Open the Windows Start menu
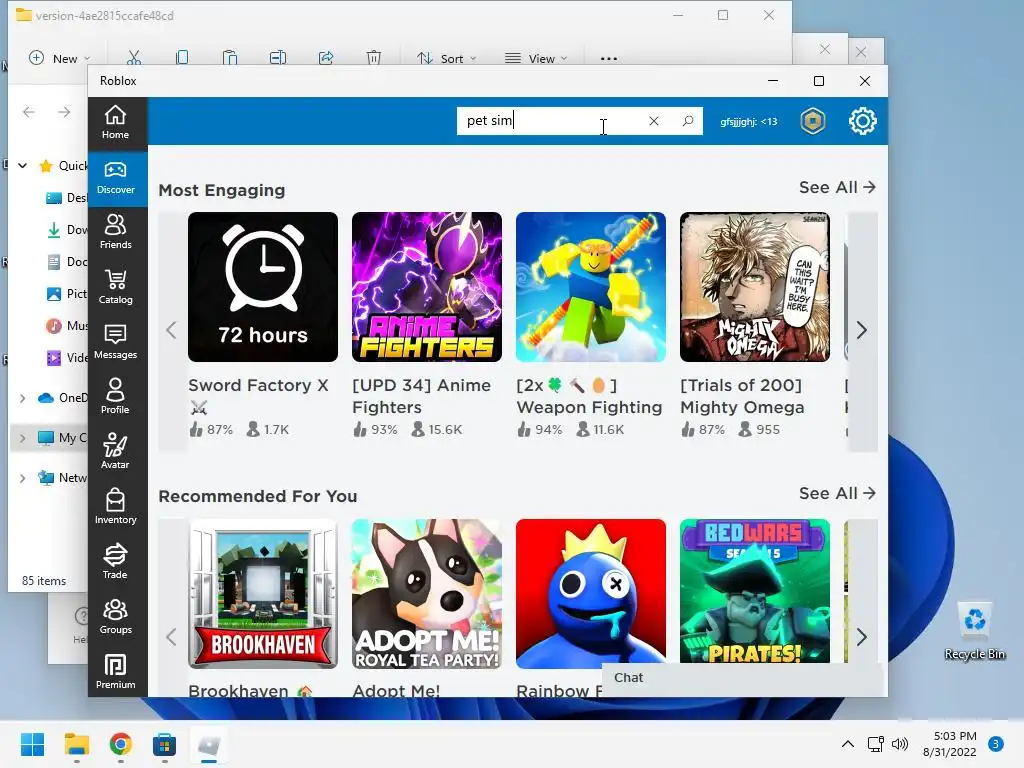Image resolution: width=1024 pixels, height=768 pixels. [33, 744]
